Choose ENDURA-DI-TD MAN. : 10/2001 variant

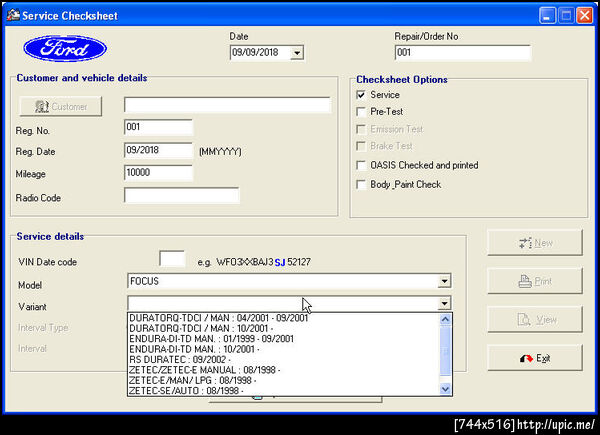284,349
